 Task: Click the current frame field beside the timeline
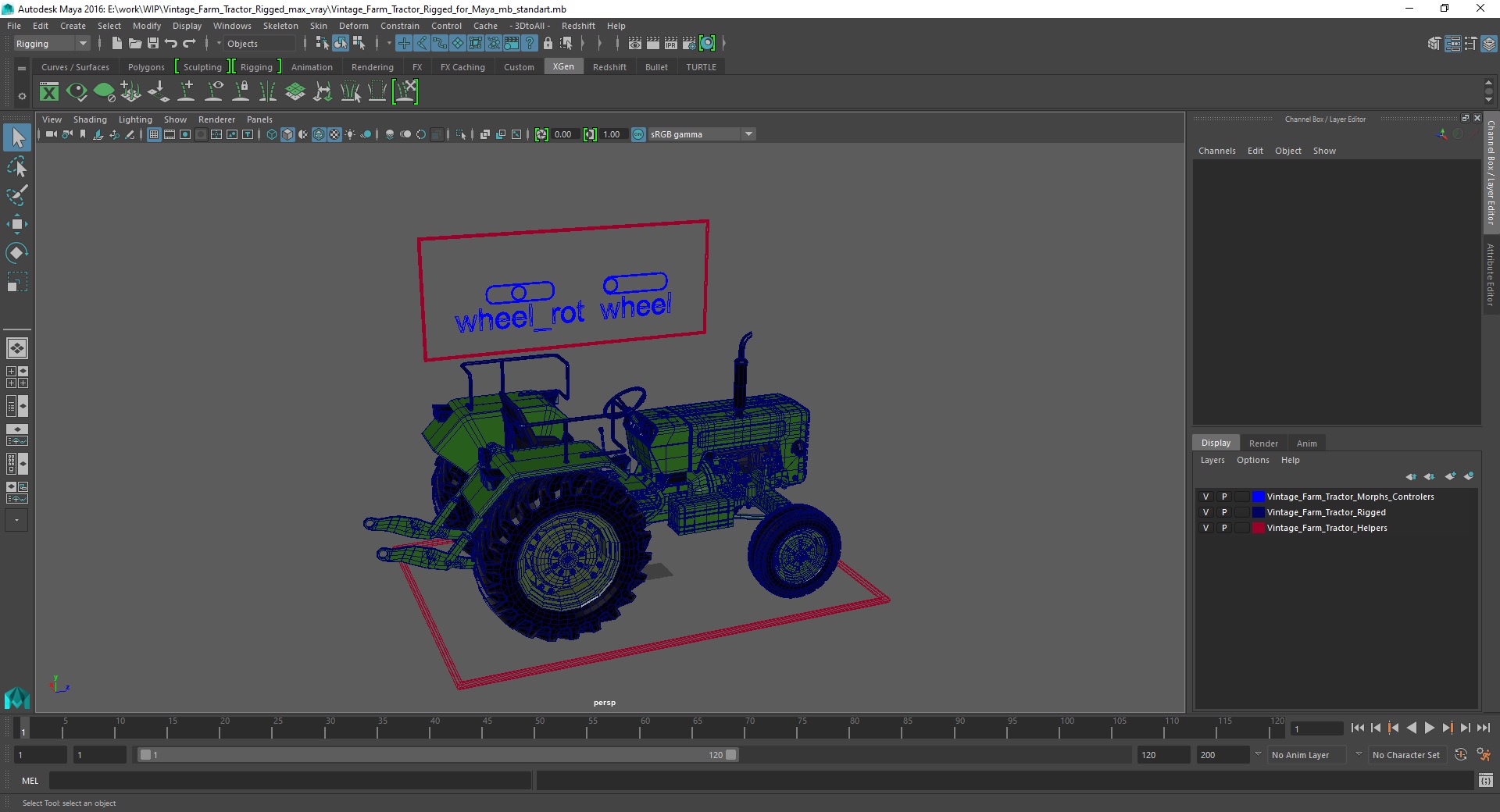[x=1316, y=729]
